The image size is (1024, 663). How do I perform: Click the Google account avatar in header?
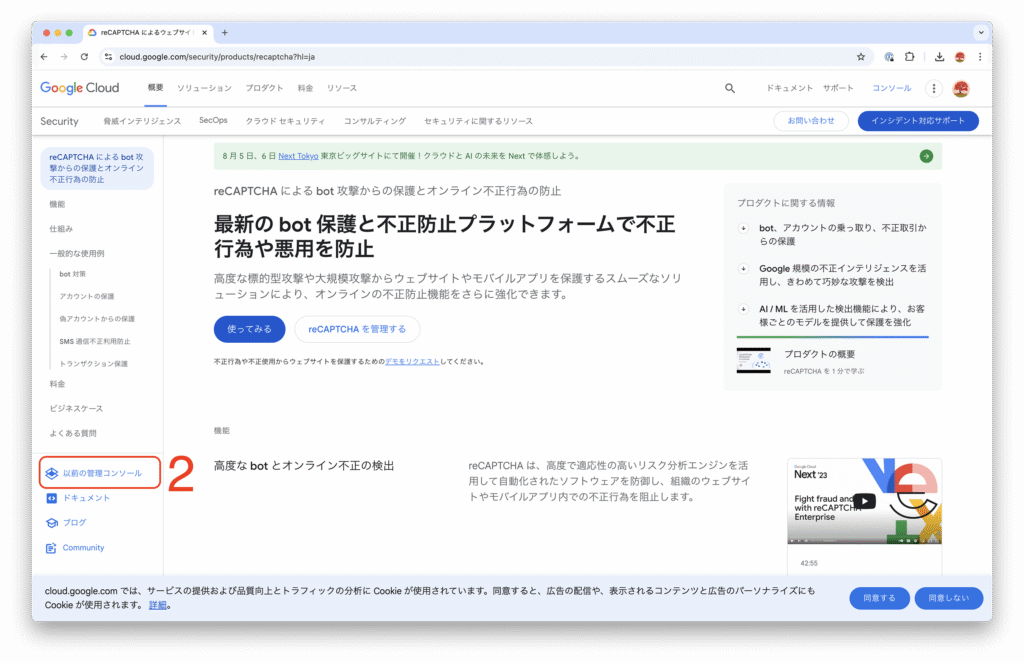pyautogui.click(x=961, y=88)
